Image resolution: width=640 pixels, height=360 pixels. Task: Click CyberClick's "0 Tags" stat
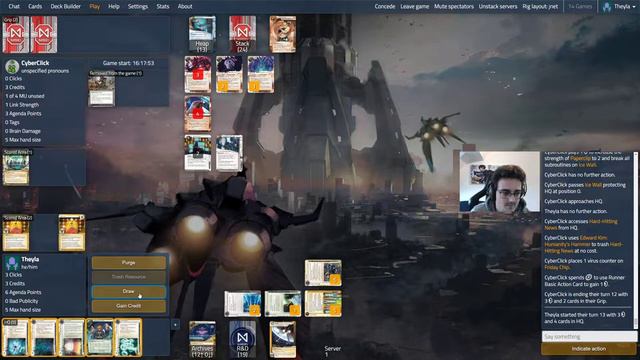pyautogui.click(x=12, y=122)
